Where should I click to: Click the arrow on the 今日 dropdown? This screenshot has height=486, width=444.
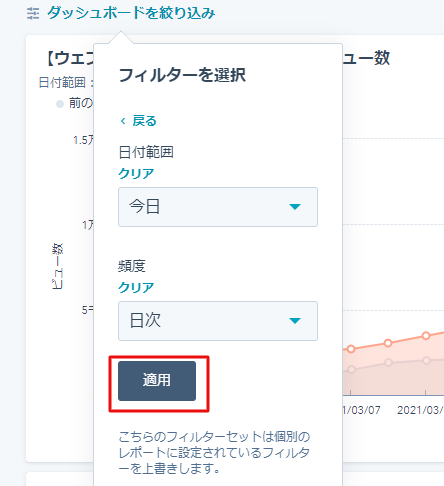click(x=295, y=207)
